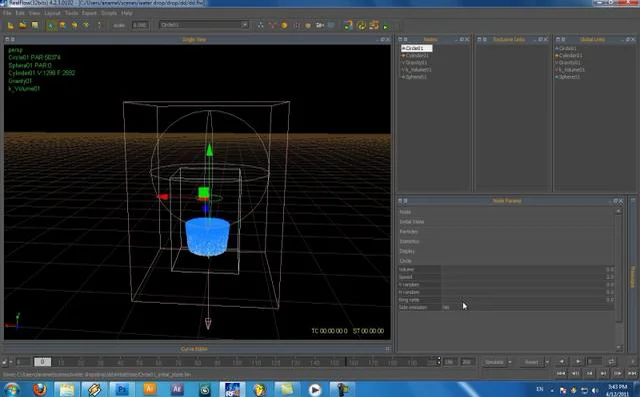
Task: Expand the Node section in Node Params
Action: [506, 212]
